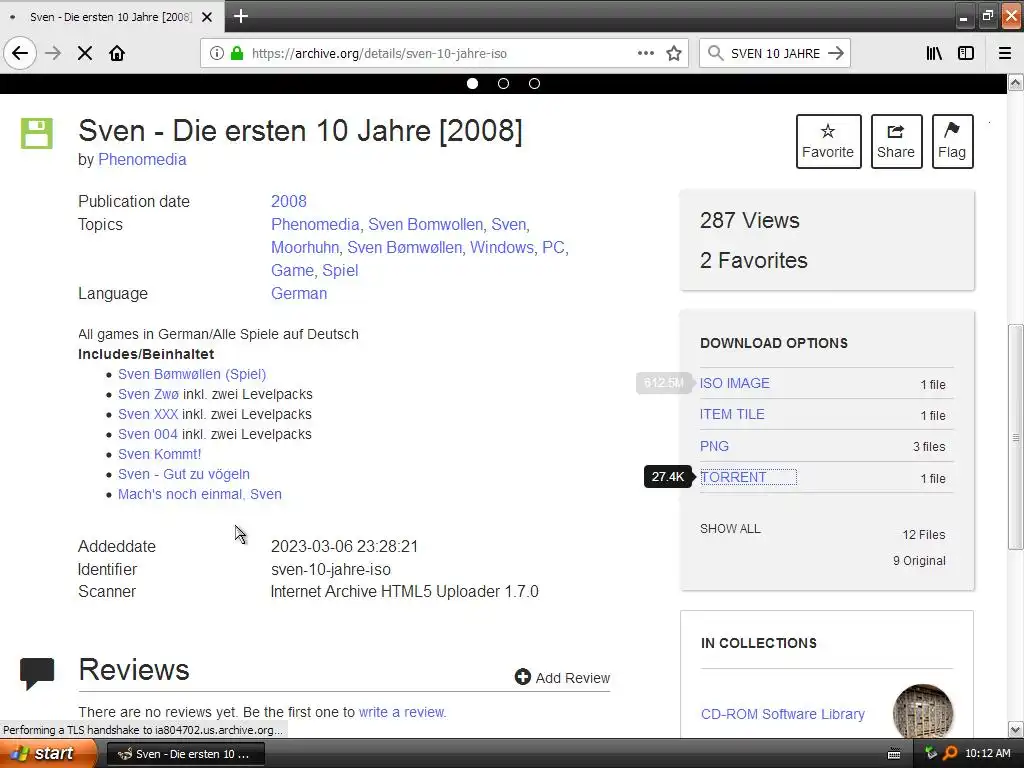The height and width of the screenshot is (768, 1024).
Task: Click the green secure padlock icon
Action: [x=237, y=53]
